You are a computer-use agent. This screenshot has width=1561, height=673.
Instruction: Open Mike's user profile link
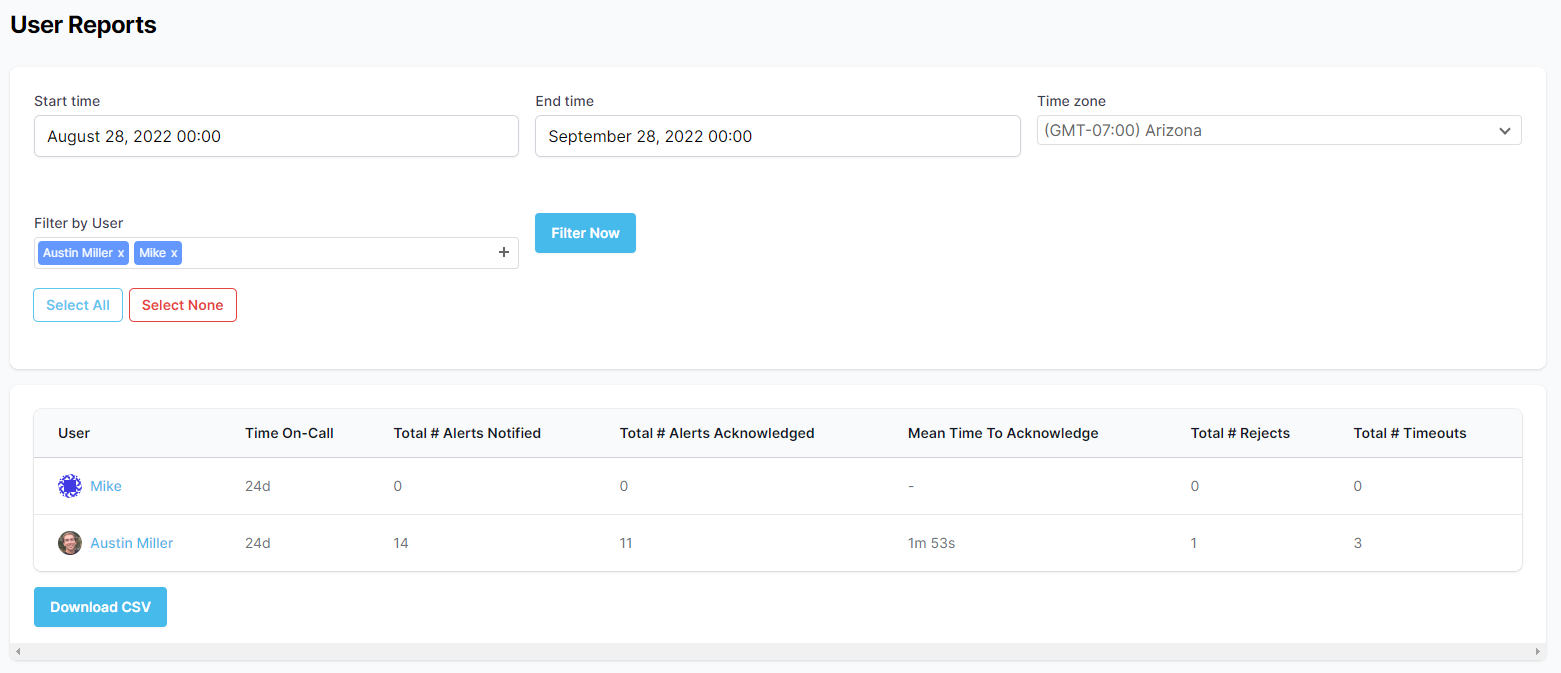click(x=106, y=486)
